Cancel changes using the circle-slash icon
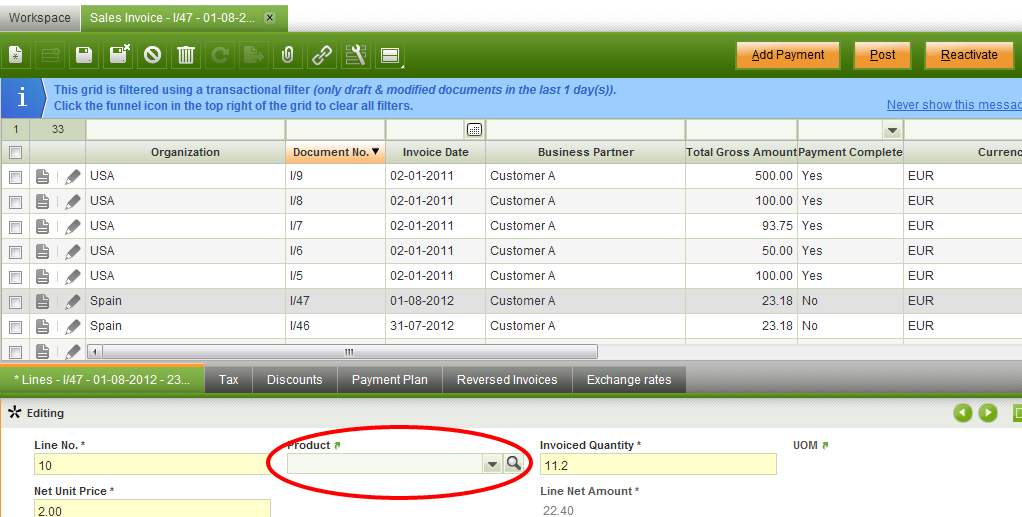1022x517 pixels. click(x=152, y=55)
